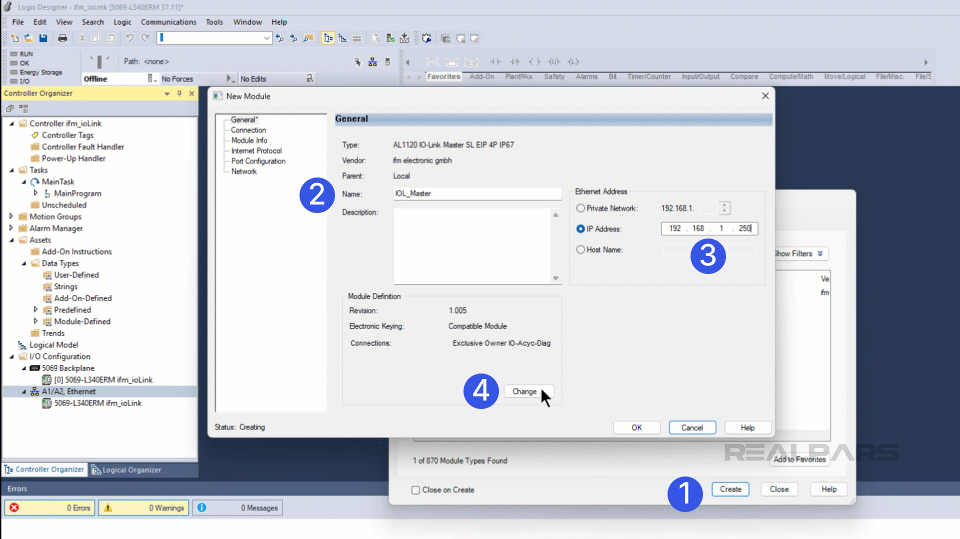Expand the MainProgram tree node
Viewport: 960px width, 539px height.
(36, 193)
